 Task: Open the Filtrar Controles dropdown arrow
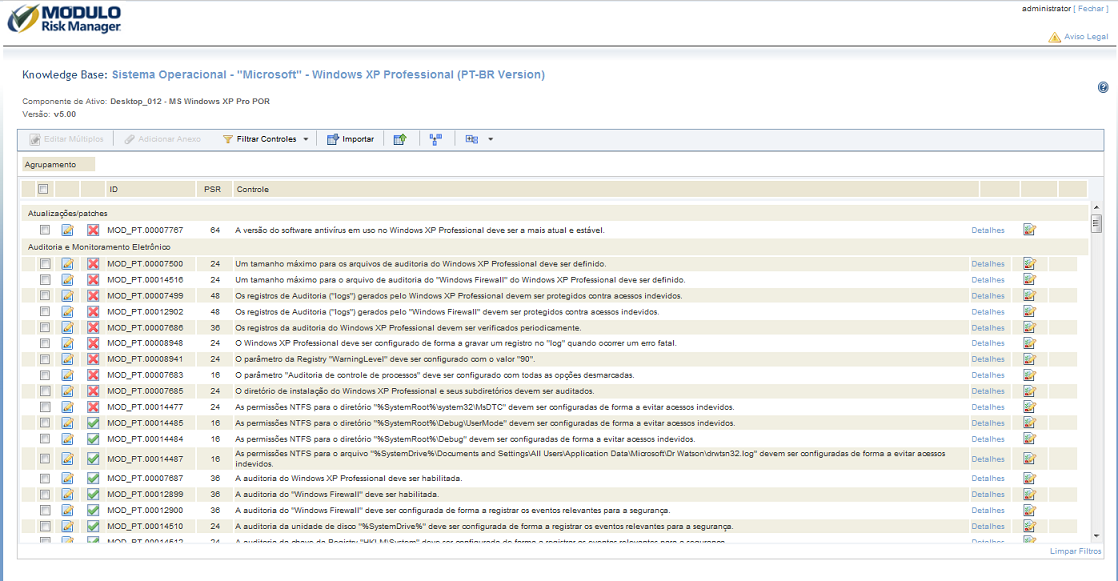(x=306, y=139)
